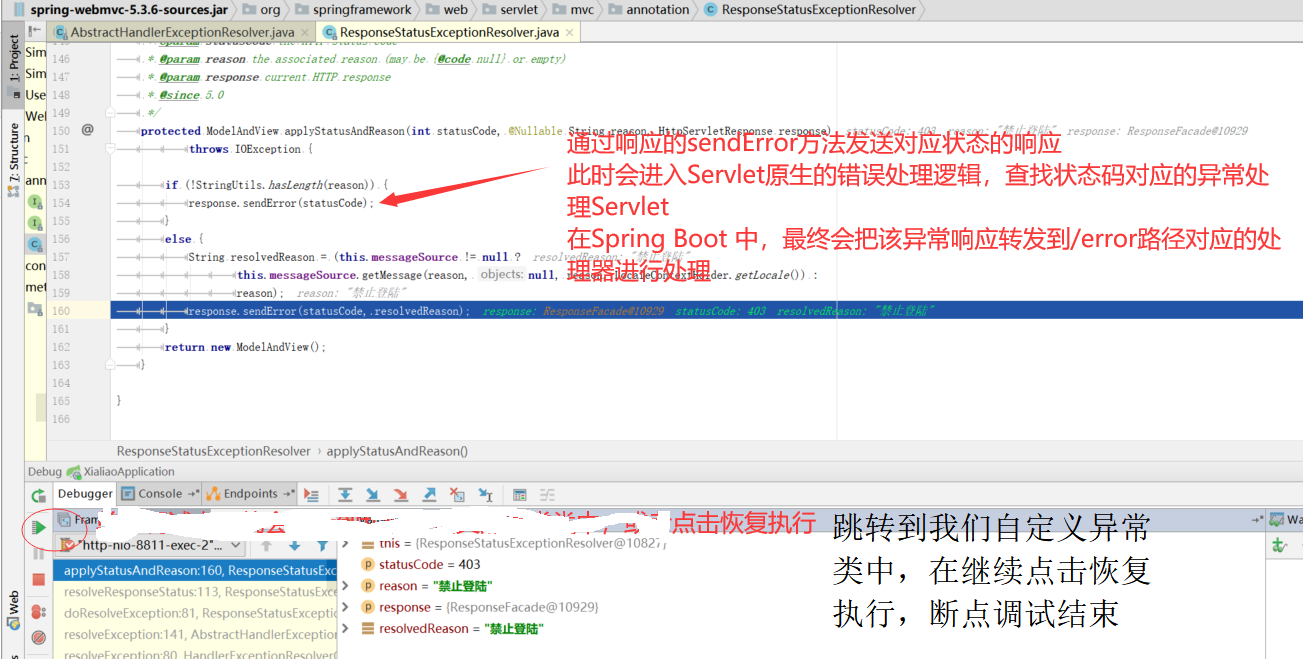This screenshot has width=1303, height=659.
Task: Rerun XialiaoApplication debug session
Action: tap(38, 495)
